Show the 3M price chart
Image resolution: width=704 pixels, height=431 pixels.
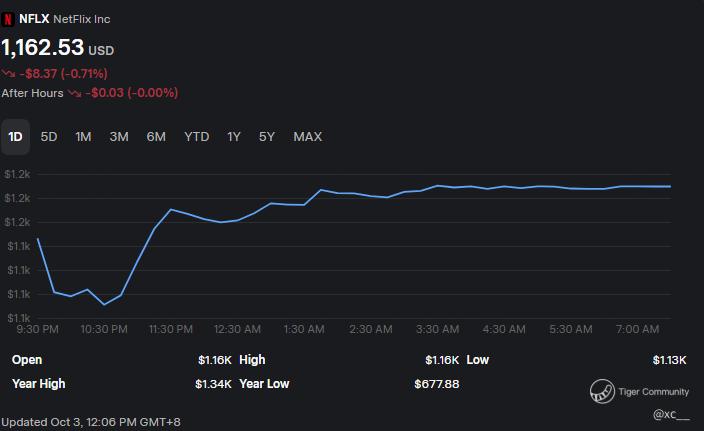(119, 137)
